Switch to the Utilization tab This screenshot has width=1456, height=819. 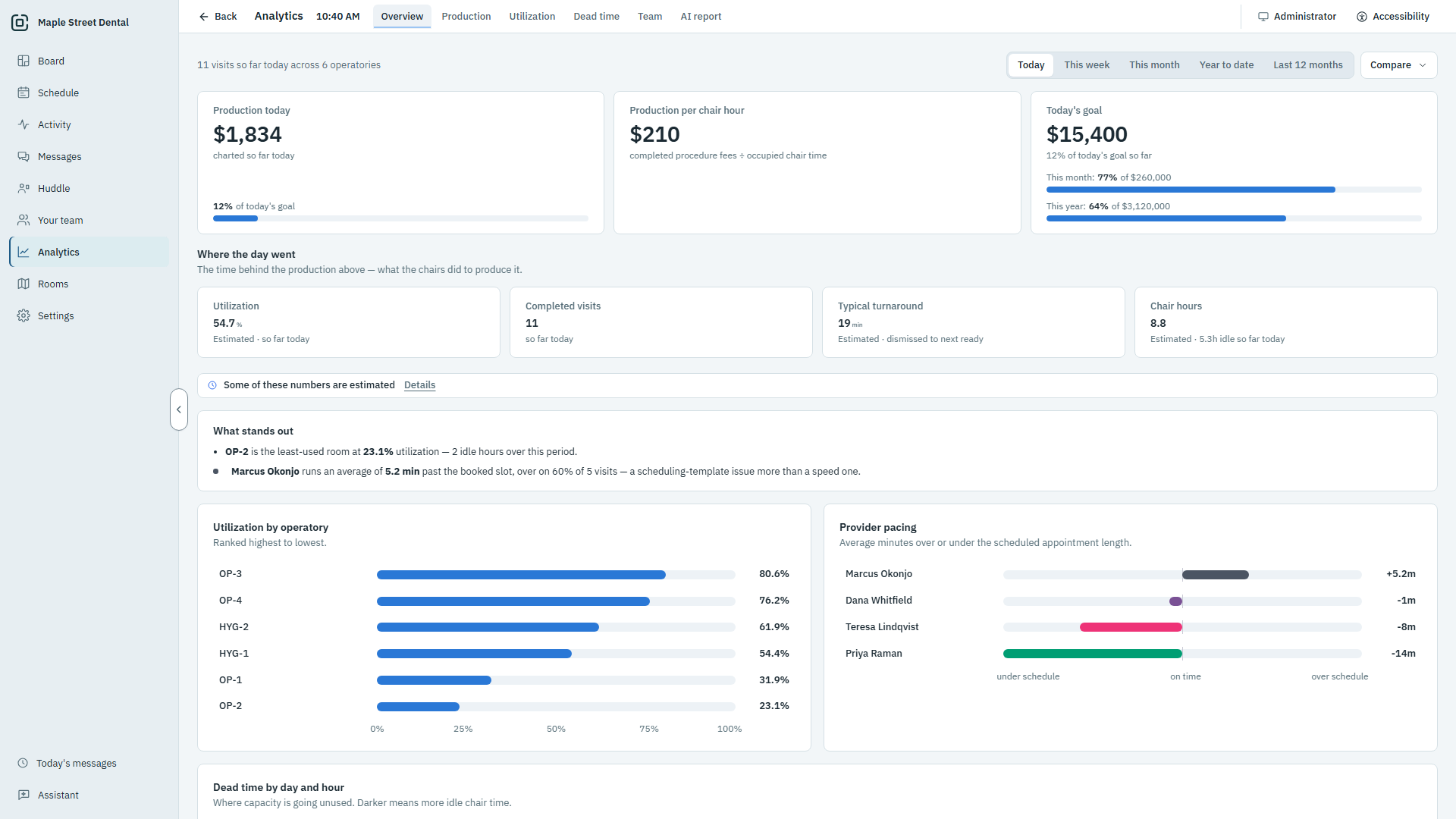tap(532, 17)
